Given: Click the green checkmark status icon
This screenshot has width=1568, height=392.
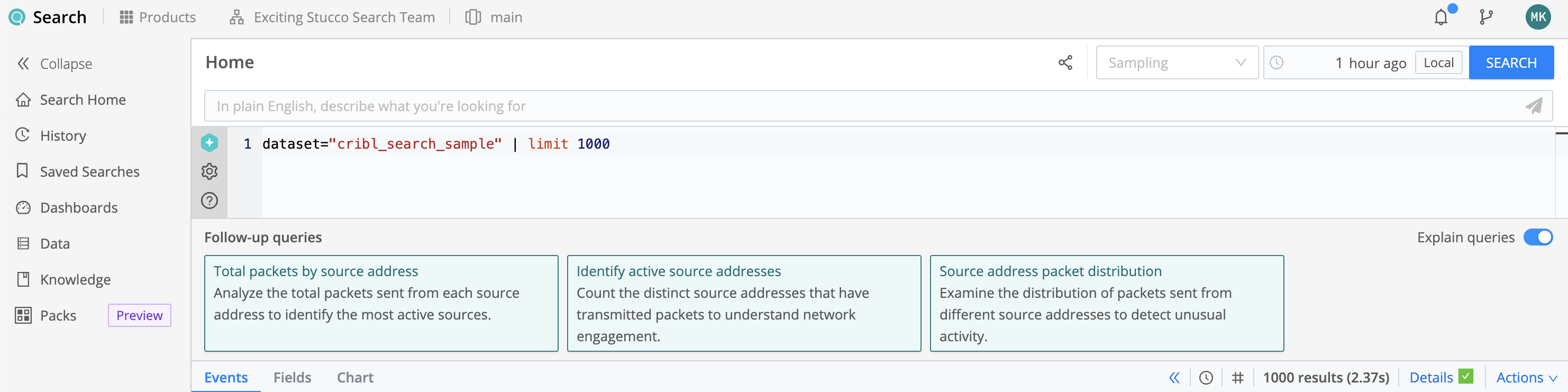Looking at the screenshot, I should tap(1466, 376).
